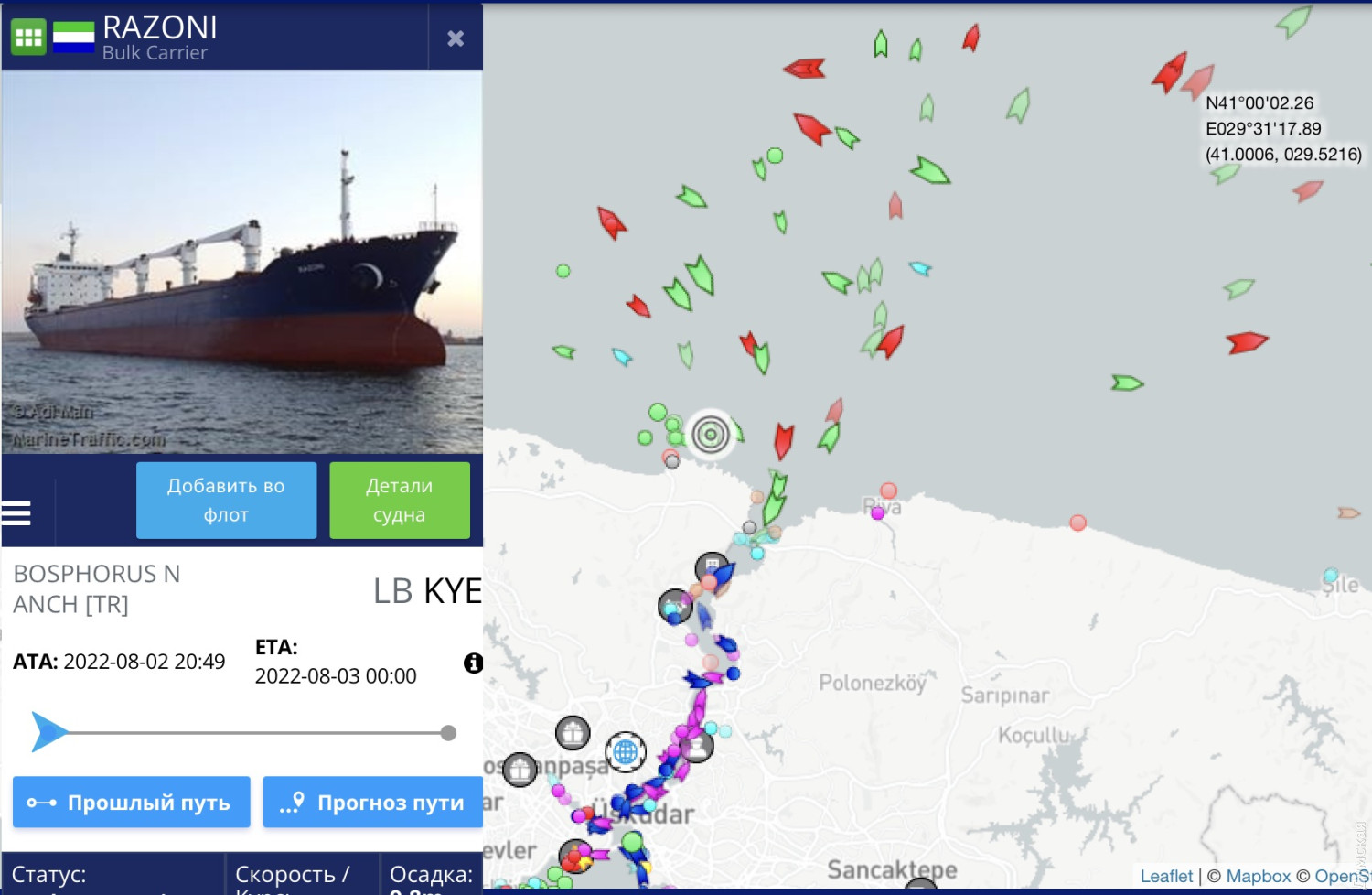Open the Leaflet attribution link

[x=1166, y=876]
